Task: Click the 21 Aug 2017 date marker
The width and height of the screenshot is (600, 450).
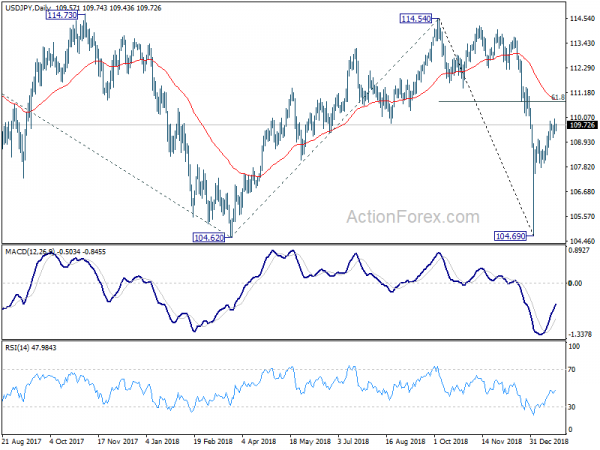Action: tap(21, 441)
